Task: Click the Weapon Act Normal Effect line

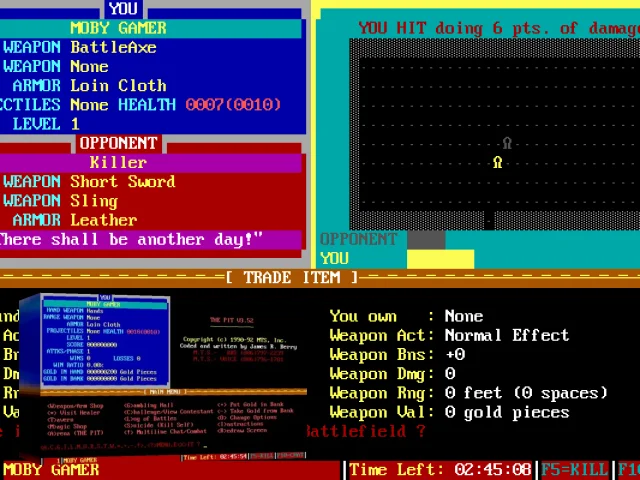Action: [x=449, y=336]
